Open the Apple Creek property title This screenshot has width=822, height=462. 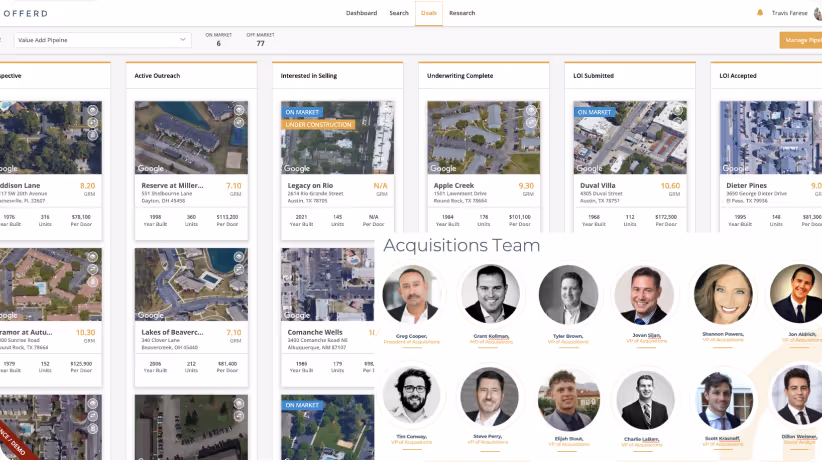pos(454,186)
